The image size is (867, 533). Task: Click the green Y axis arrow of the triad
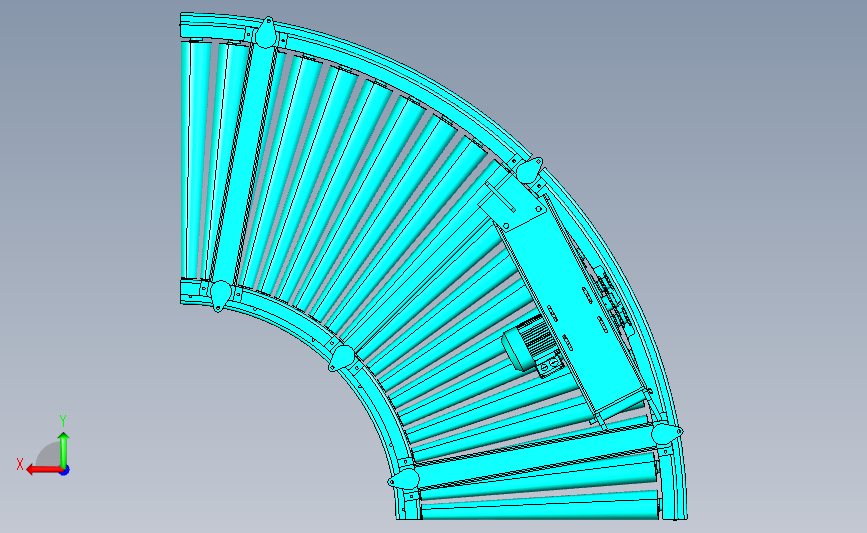click(x=64, y=450)
